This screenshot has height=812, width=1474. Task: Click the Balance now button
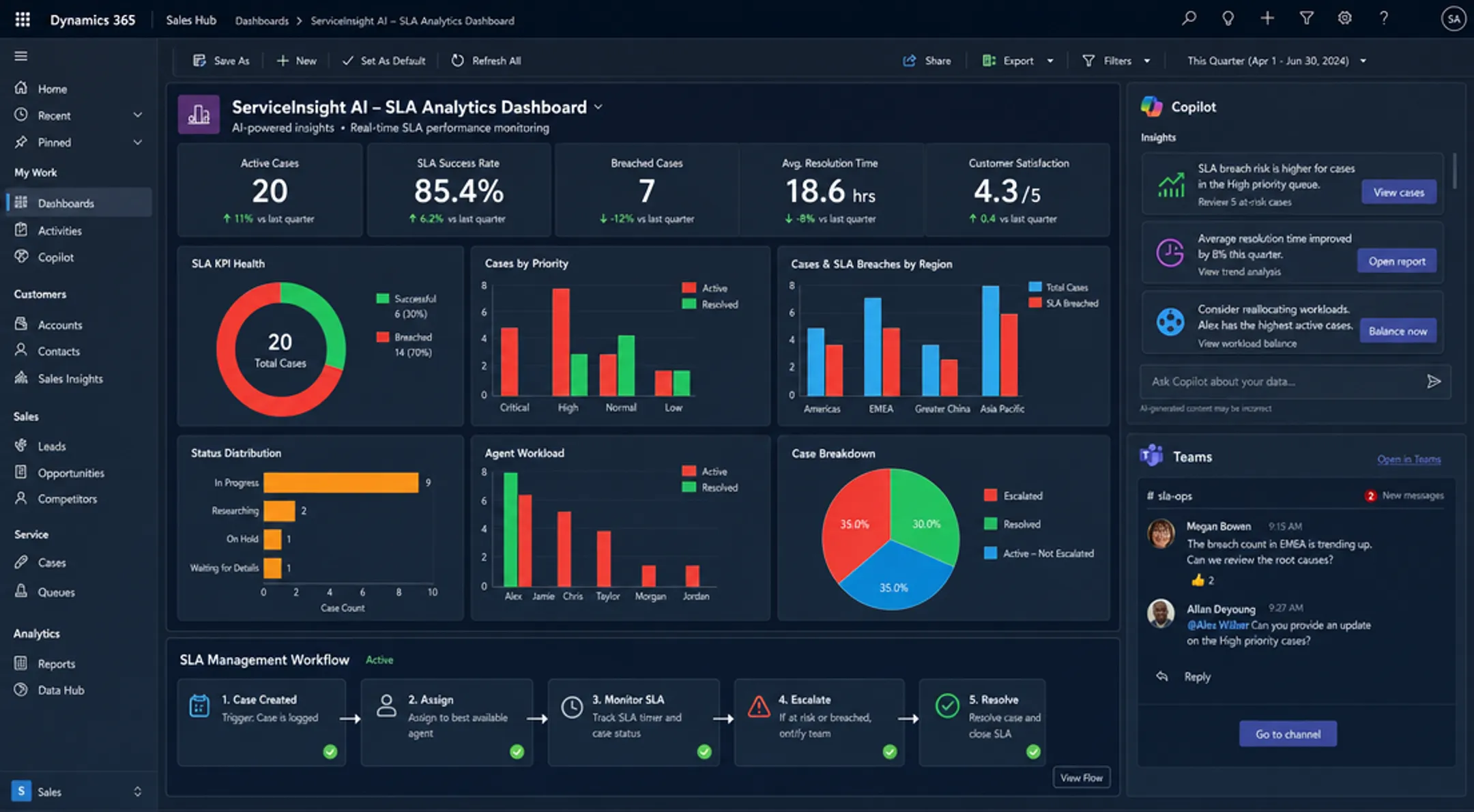coord(1398,331)
